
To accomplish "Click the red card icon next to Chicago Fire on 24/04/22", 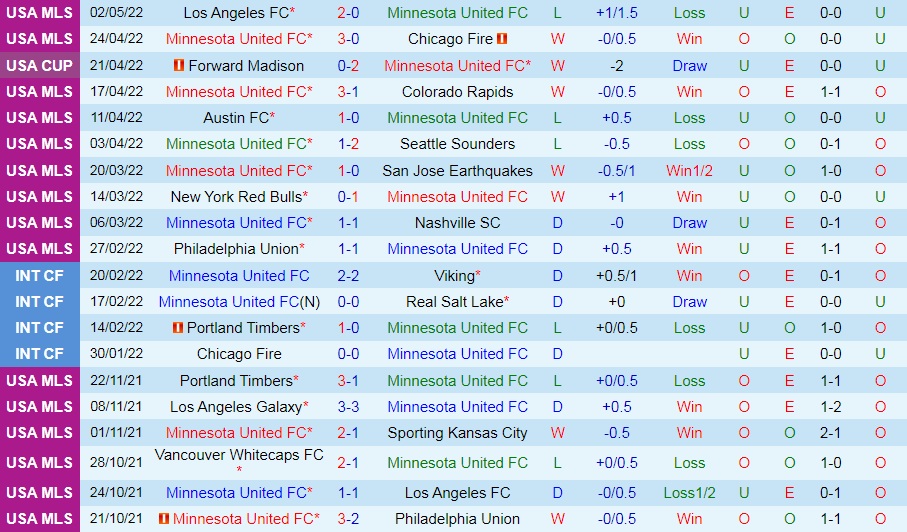I will [x=502, y=39].
